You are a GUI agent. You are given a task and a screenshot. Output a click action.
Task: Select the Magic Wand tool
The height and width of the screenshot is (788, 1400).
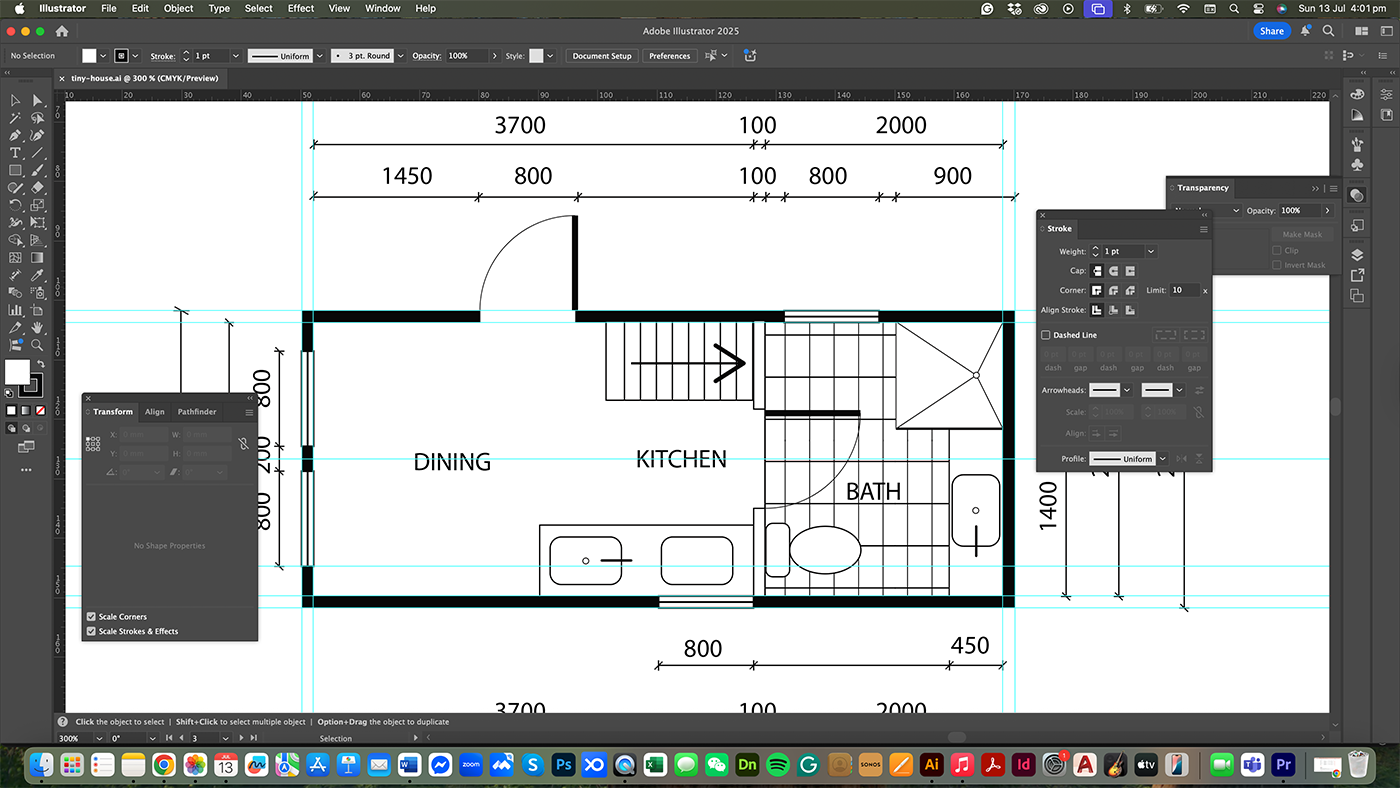(15, 118)
